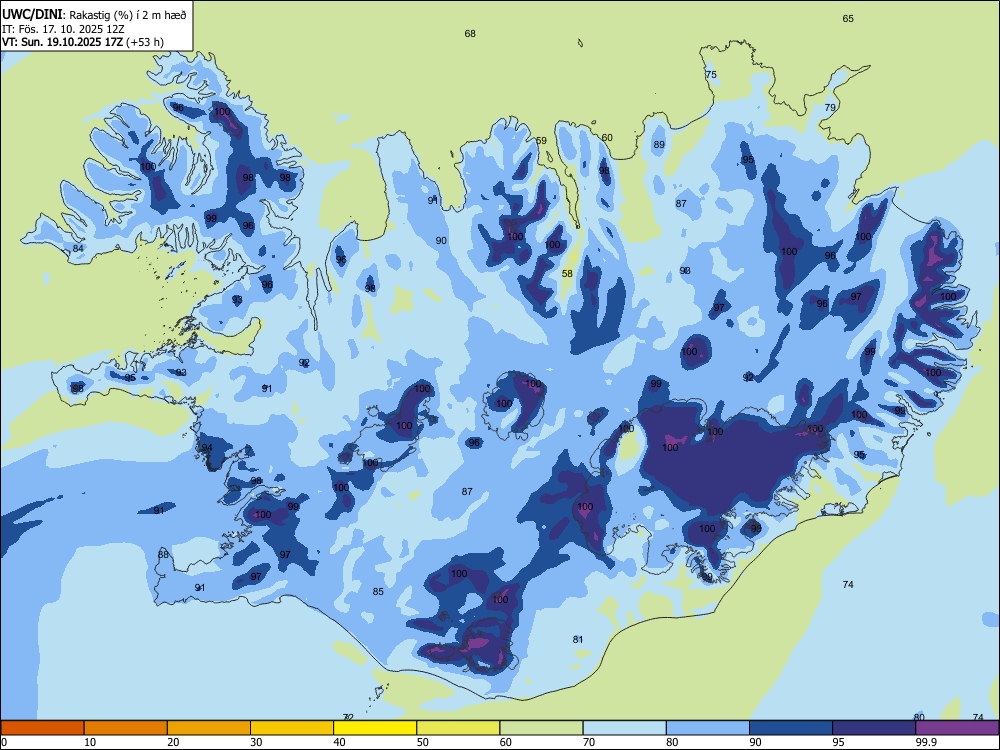Image resolution: width=1000 pixels, height=750 pixels.
Task: Click the medium blue 80–90 legend swatch
Action: pos(708,728)
